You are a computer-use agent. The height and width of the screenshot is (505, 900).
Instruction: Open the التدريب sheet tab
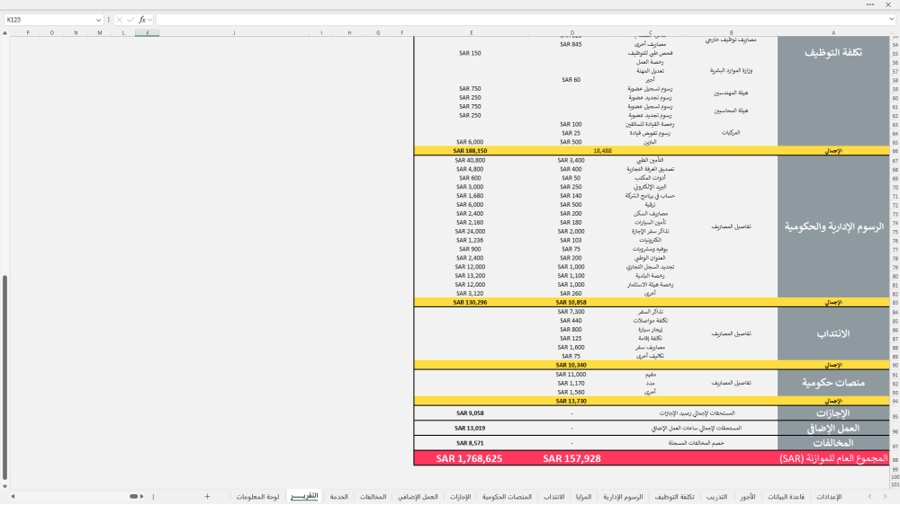pos(717,496)
